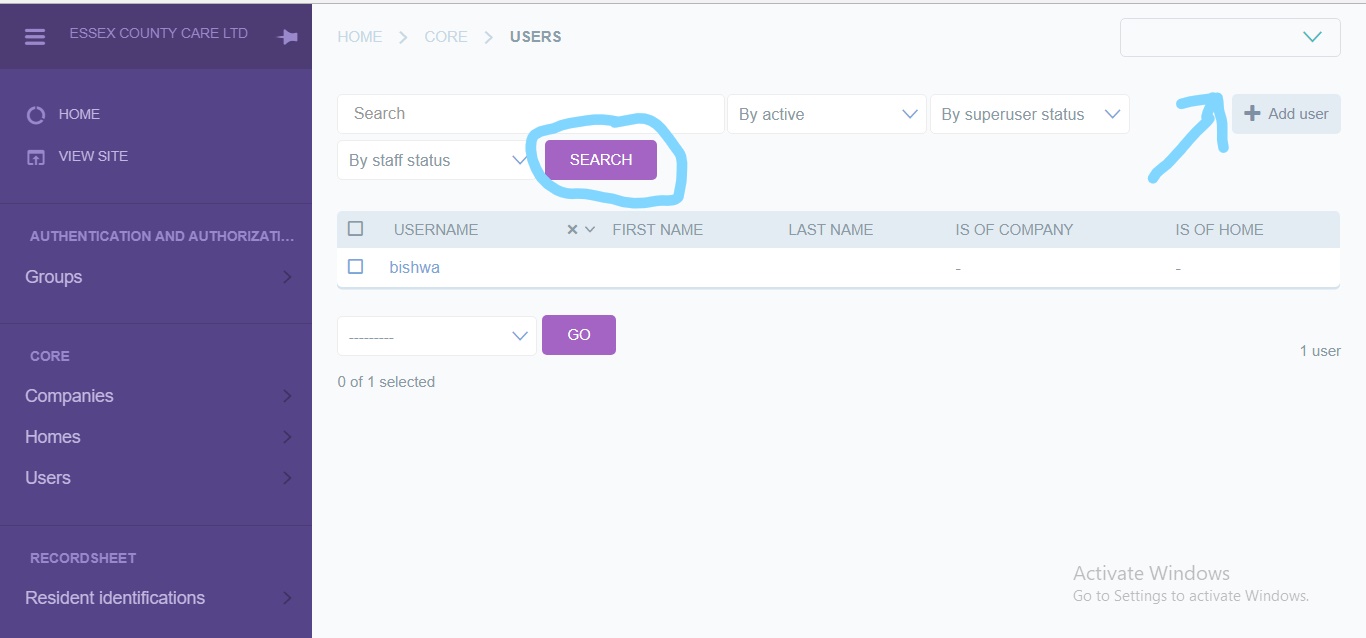Click the plus icon beside Add user
1366x638 pixels.
1252,114
